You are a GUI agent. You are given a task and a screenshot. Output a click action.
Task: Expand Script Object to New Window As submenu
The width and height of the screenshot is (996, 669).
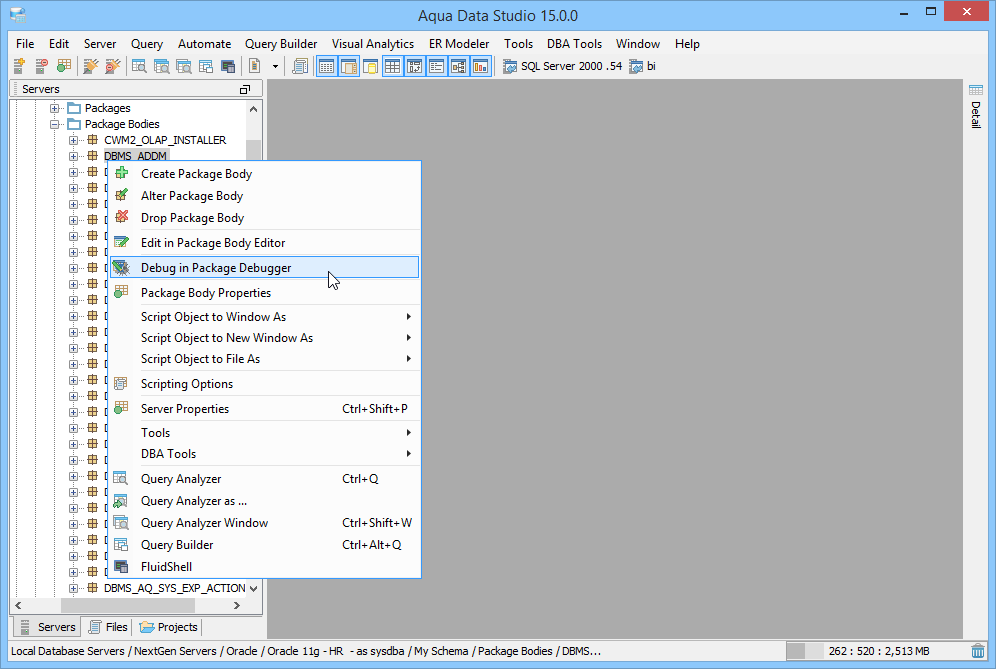[264, 337]
